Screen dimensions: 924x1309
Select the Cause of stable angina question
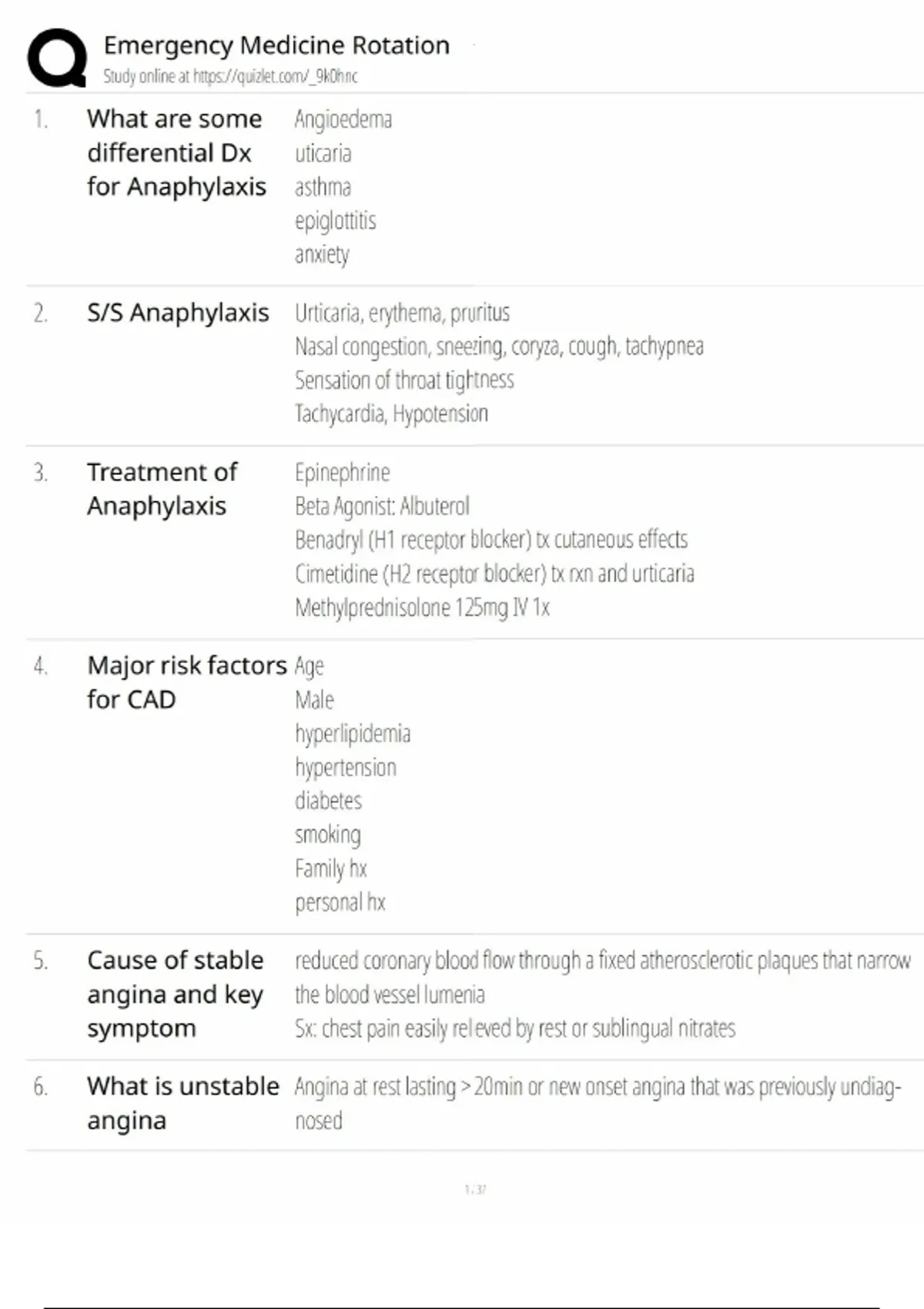click(176, 994)
